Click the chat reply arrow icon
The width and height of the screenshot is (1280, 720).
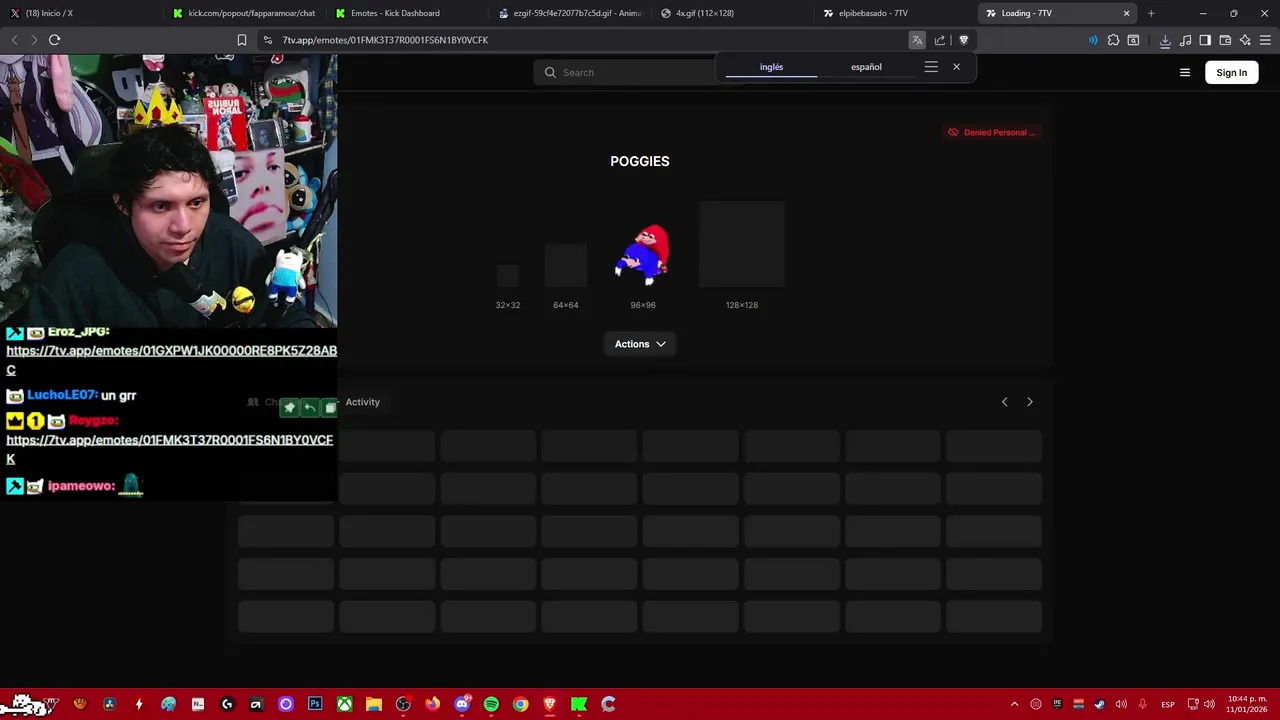[310, 407]
